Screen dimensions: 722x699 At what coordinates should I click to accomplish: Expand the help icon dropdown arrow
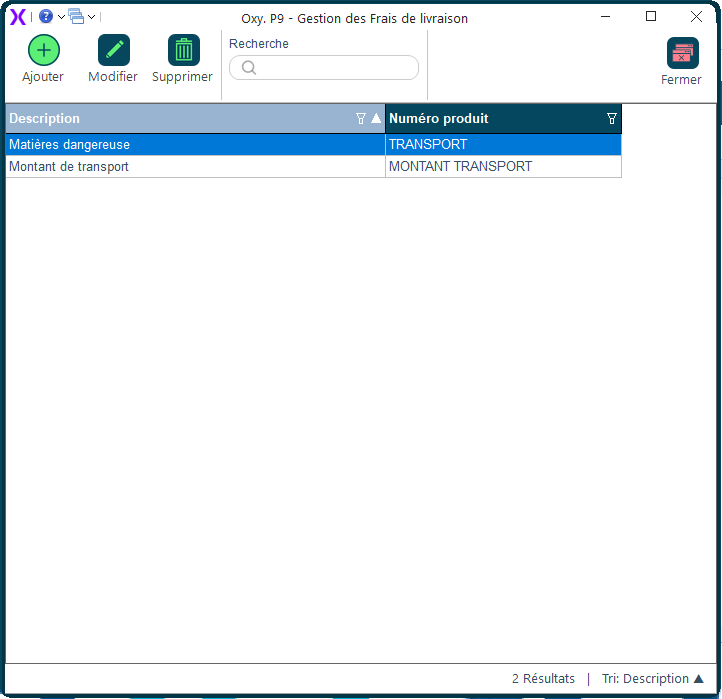tap(61, 17)
